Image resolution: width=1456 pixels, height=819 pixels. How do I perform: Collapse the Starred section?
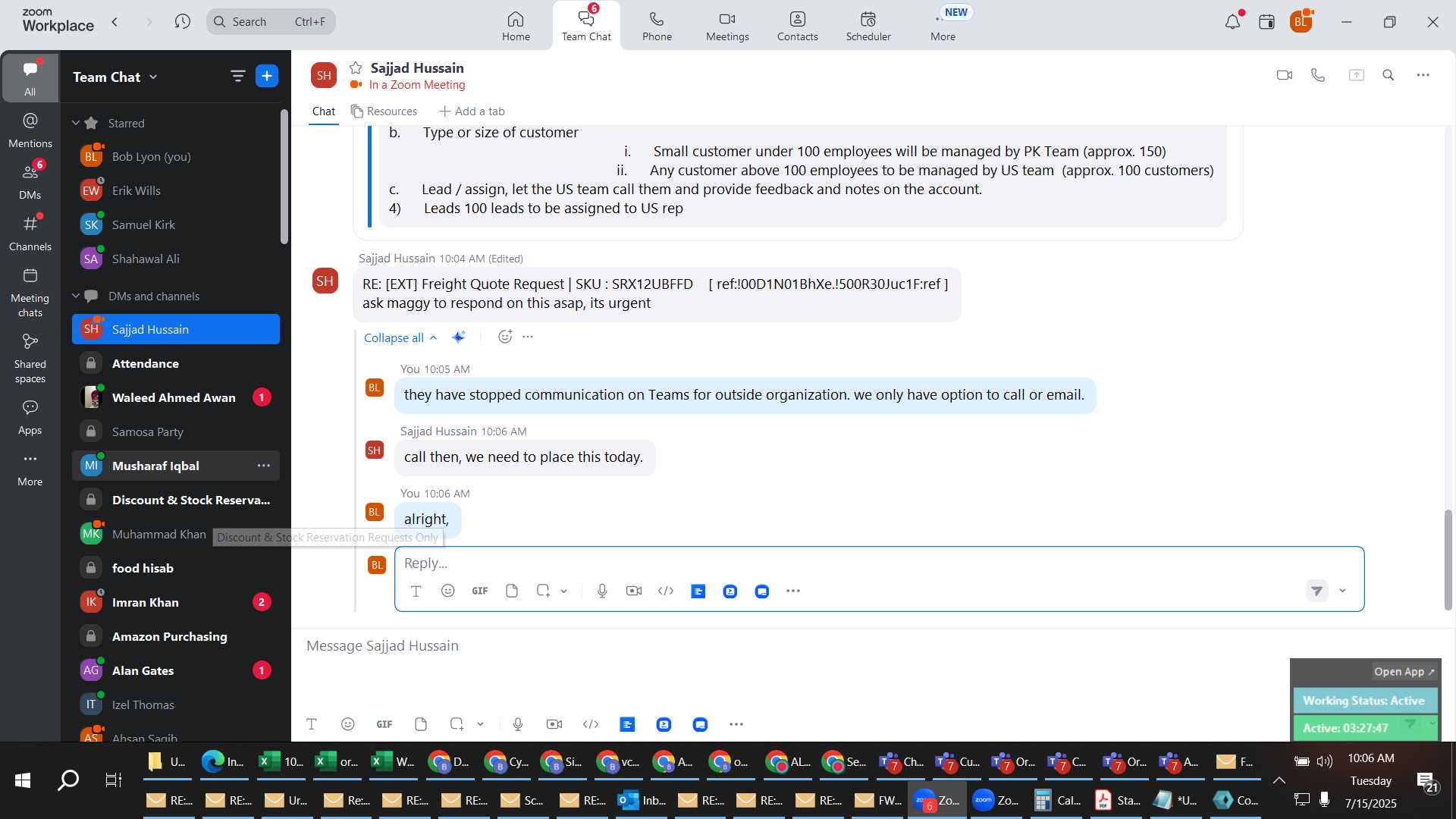[76, 123]
